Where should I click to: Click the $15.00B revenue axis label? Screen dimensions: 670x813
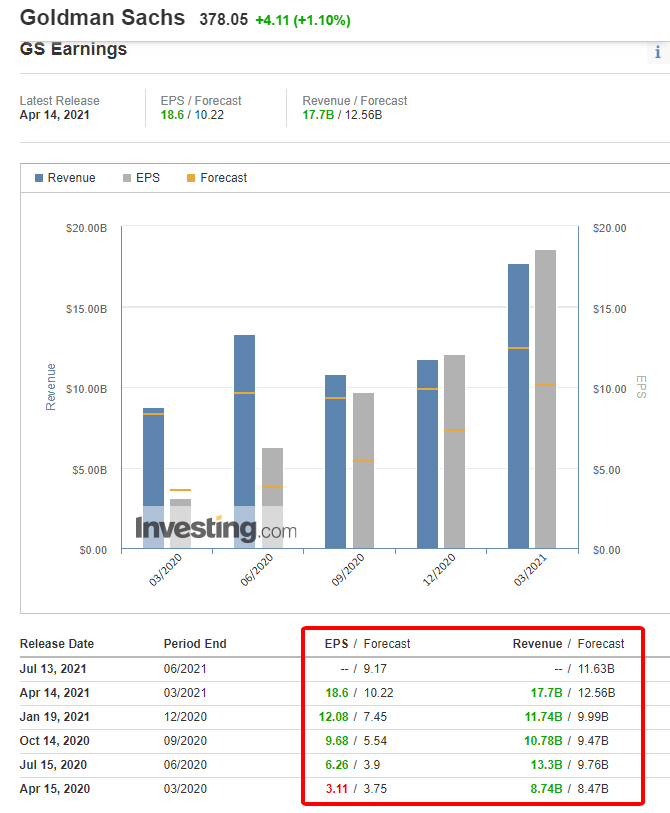tap(86, 309)
